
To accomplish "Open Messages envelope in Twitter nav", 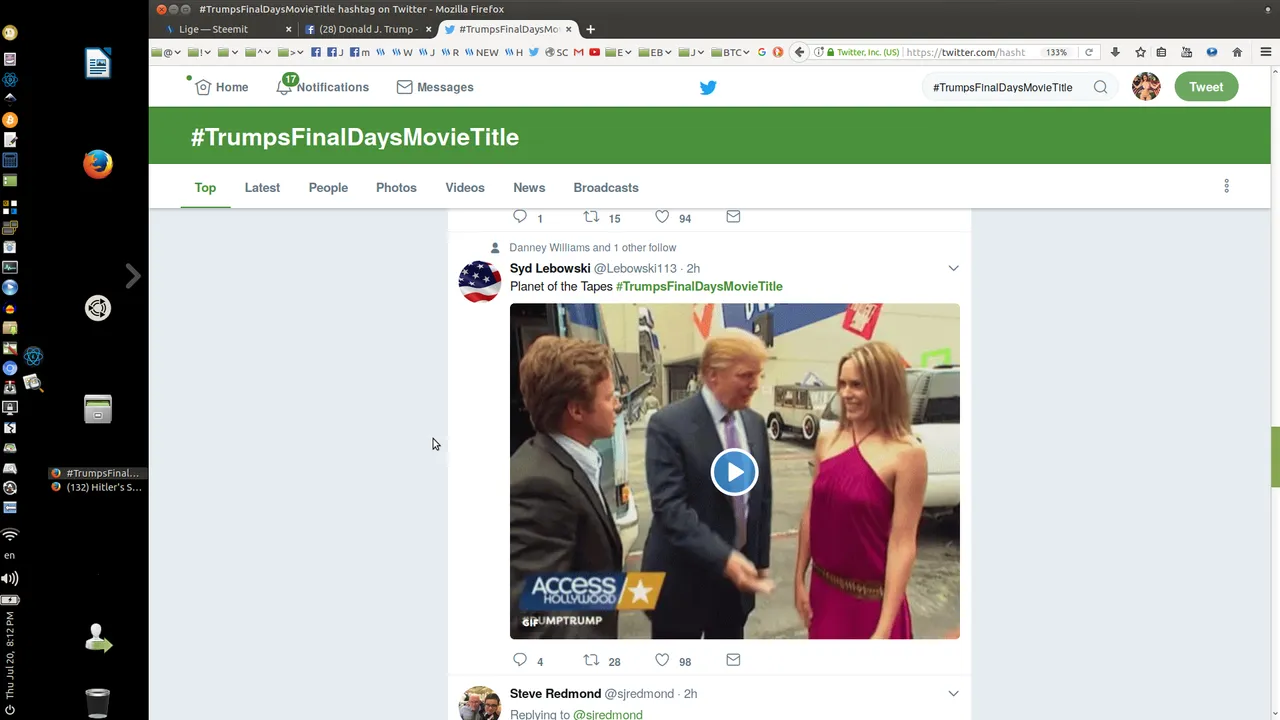I will [435, 87].
